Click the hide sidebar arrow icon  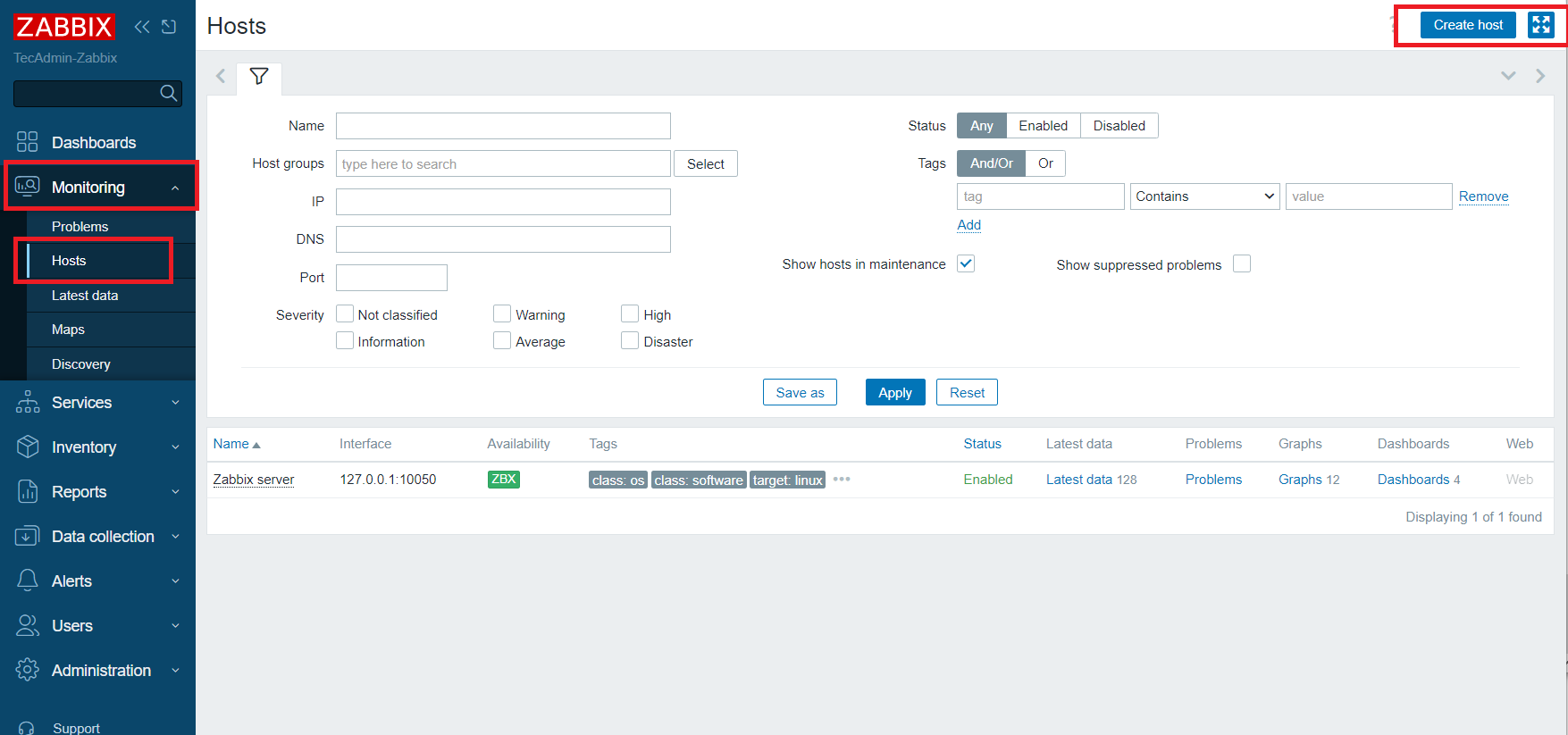[169, 27]
